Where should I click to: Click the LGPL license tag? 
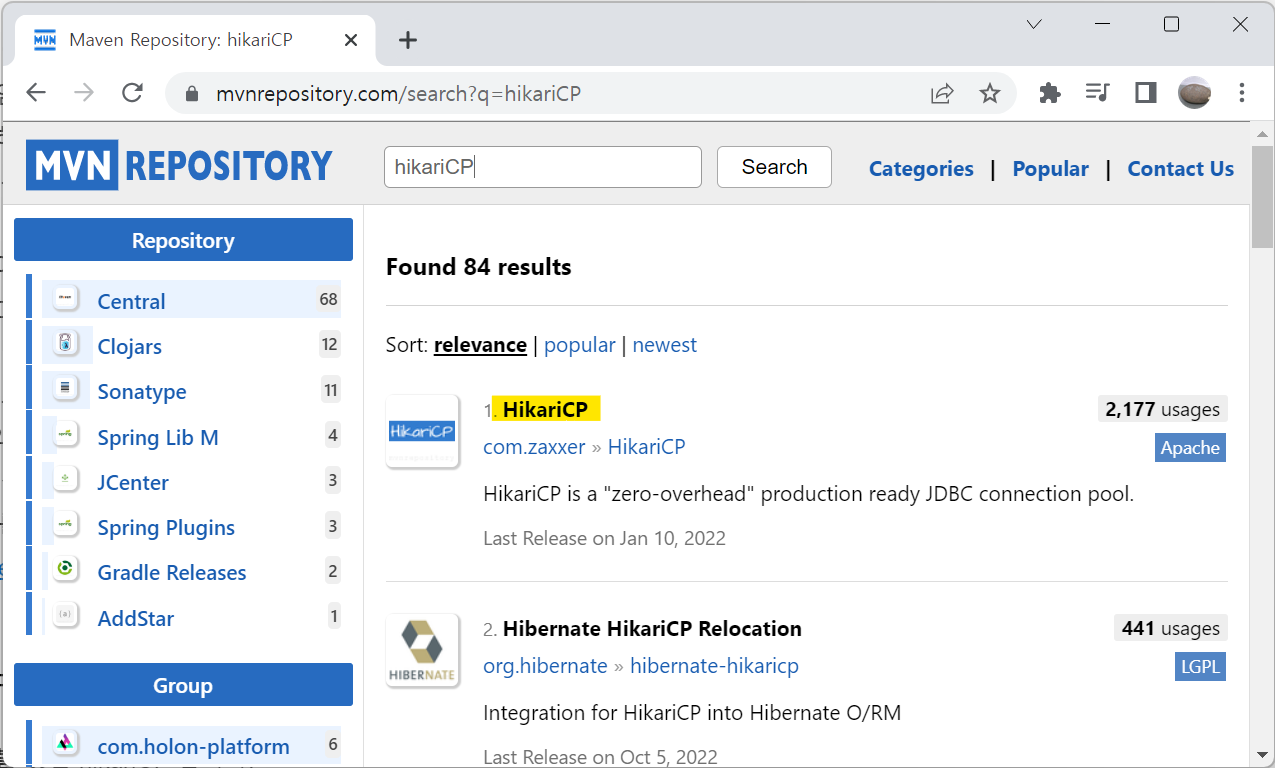point(1200,666)
